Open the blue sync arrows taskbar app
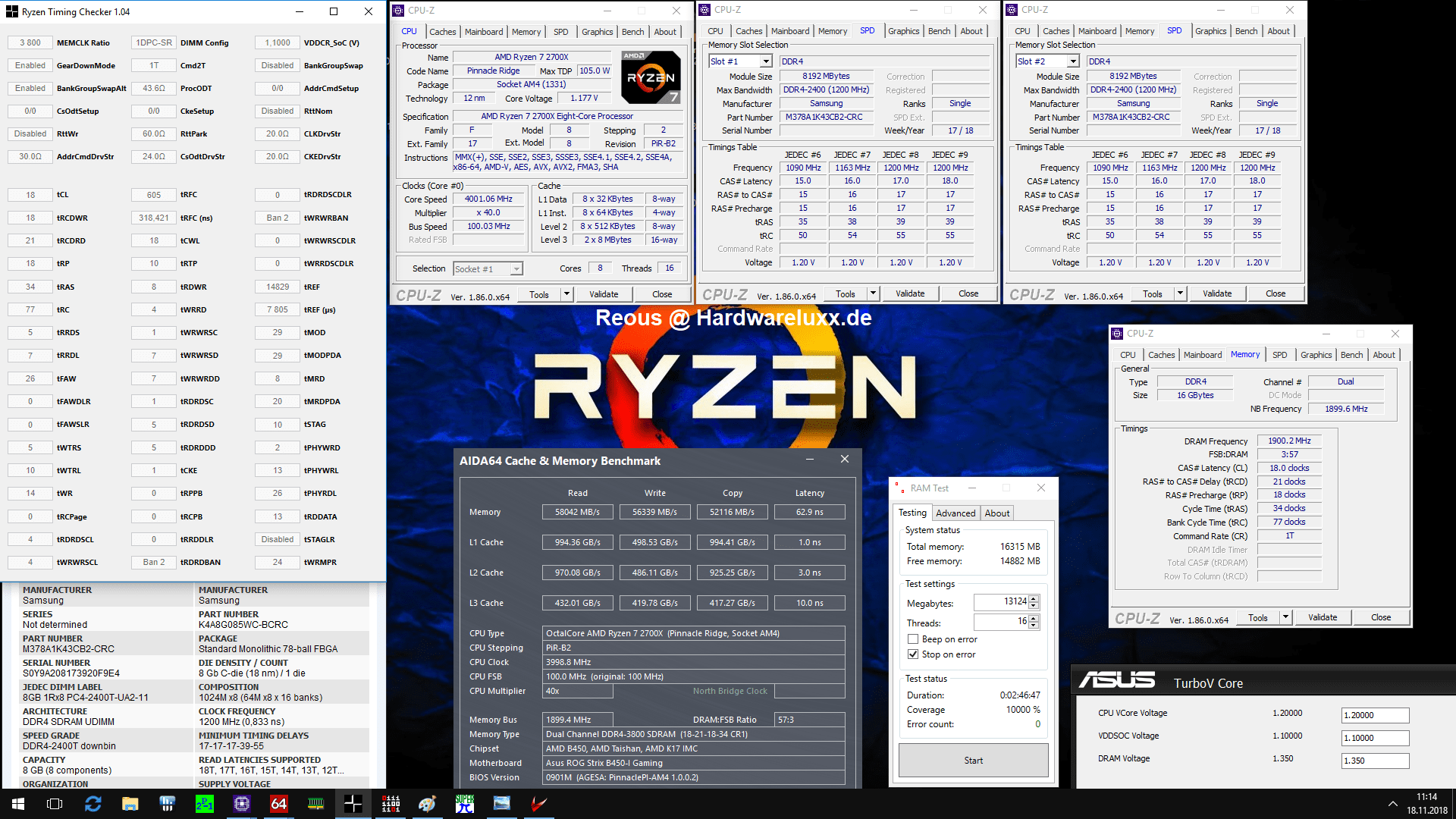Viewport: 1456px width, 819px height. 93,804
